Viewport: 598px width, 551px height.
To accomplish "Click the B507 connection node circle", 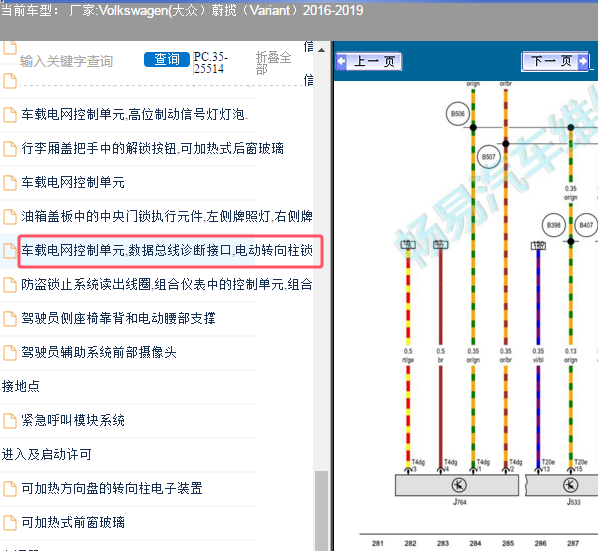I will pyautogui.click(x=489, y=157).
